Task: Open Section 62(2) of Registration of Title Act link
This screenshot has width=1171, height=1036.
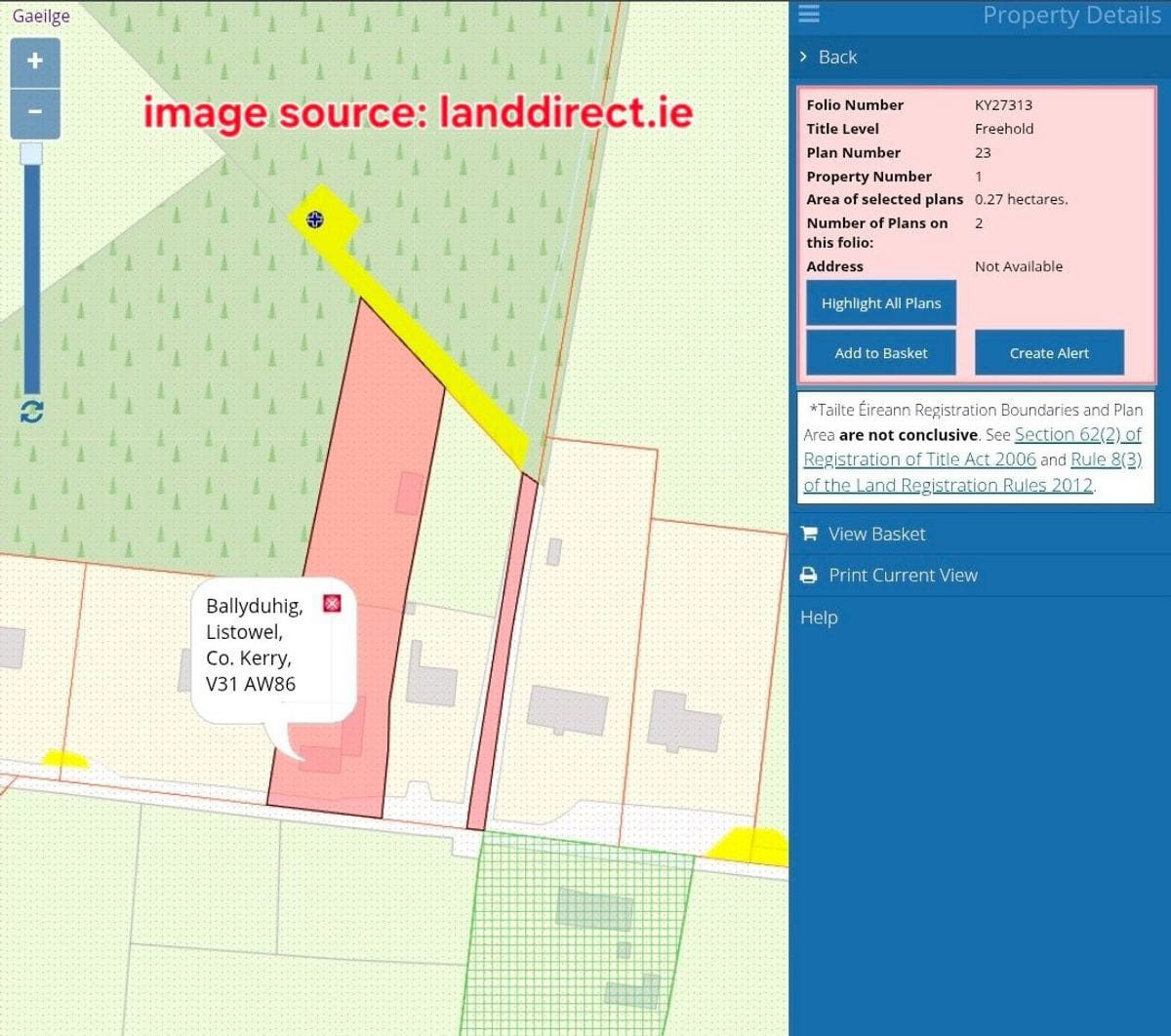Action: pos(1077,435)
